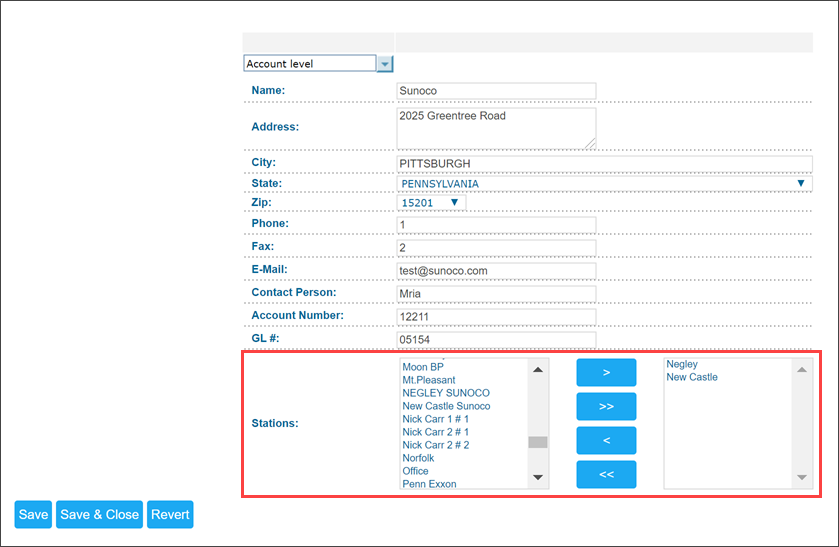Remove selected station with < button
The image size is (839, 547).
pos(606,440)
